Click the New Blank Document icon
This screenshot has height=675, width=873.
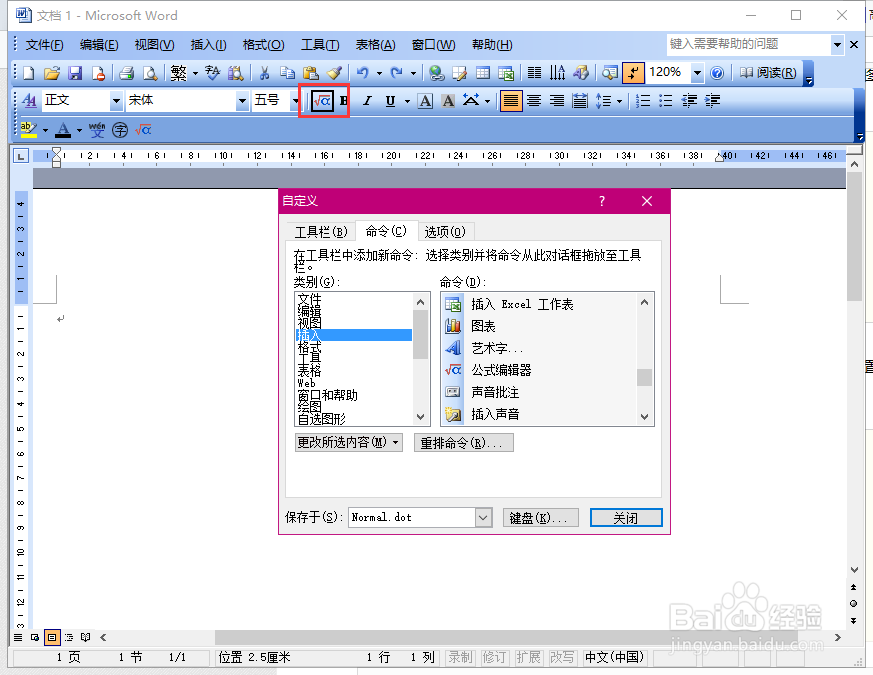pos(27,72)
